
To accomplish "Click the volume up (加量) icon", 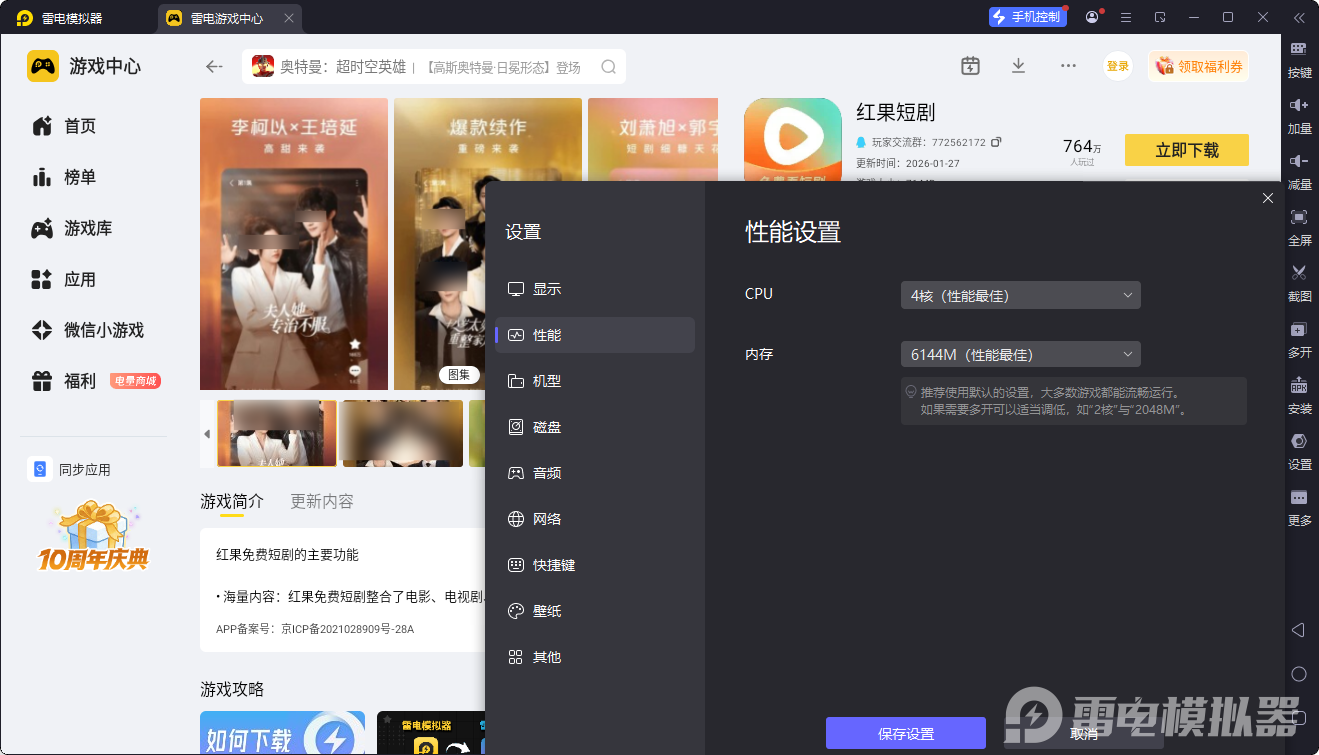I will (x=1299, y=106).
